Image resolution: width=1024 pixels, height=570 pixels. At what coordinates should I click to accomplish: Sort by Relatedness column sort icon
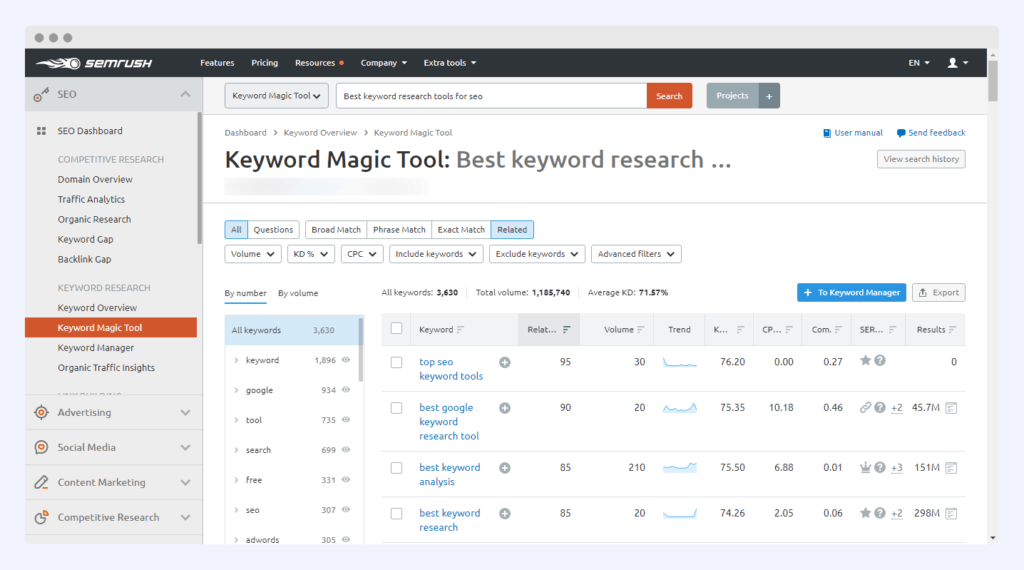[x=566, y=330]
